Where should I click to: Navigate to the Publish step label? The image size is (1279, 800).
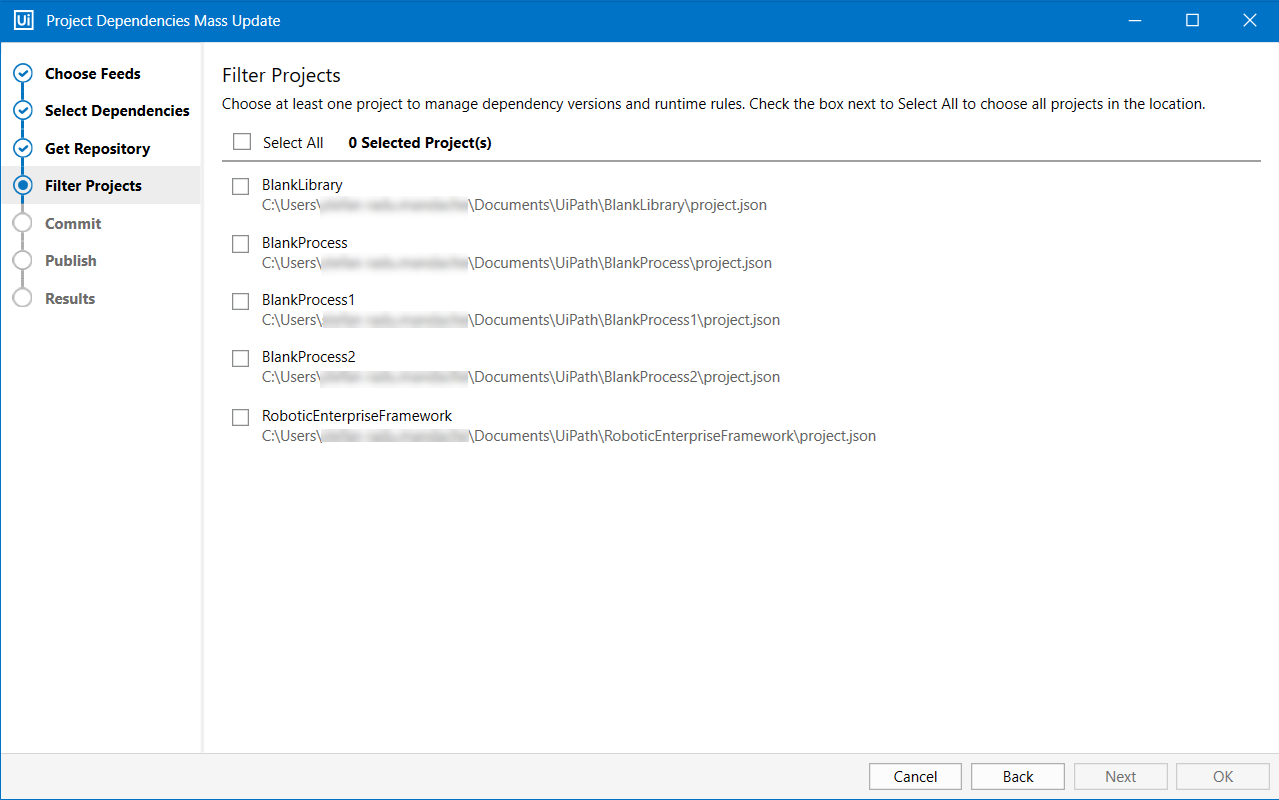tap(69, 260)
